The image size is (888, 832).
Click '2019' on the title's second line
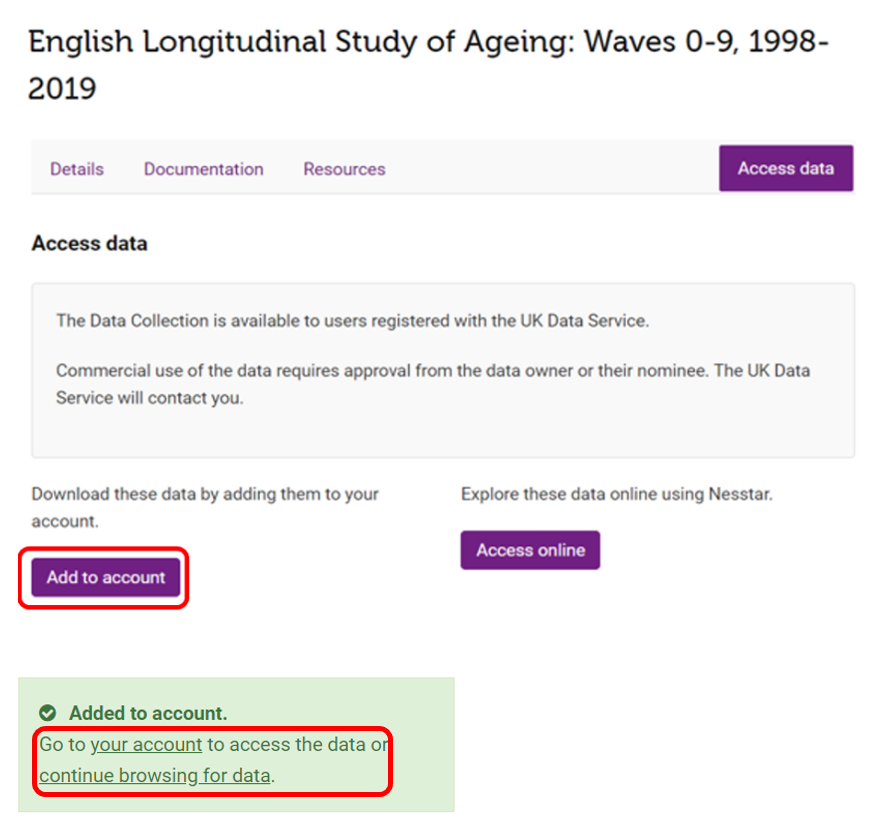62,89
